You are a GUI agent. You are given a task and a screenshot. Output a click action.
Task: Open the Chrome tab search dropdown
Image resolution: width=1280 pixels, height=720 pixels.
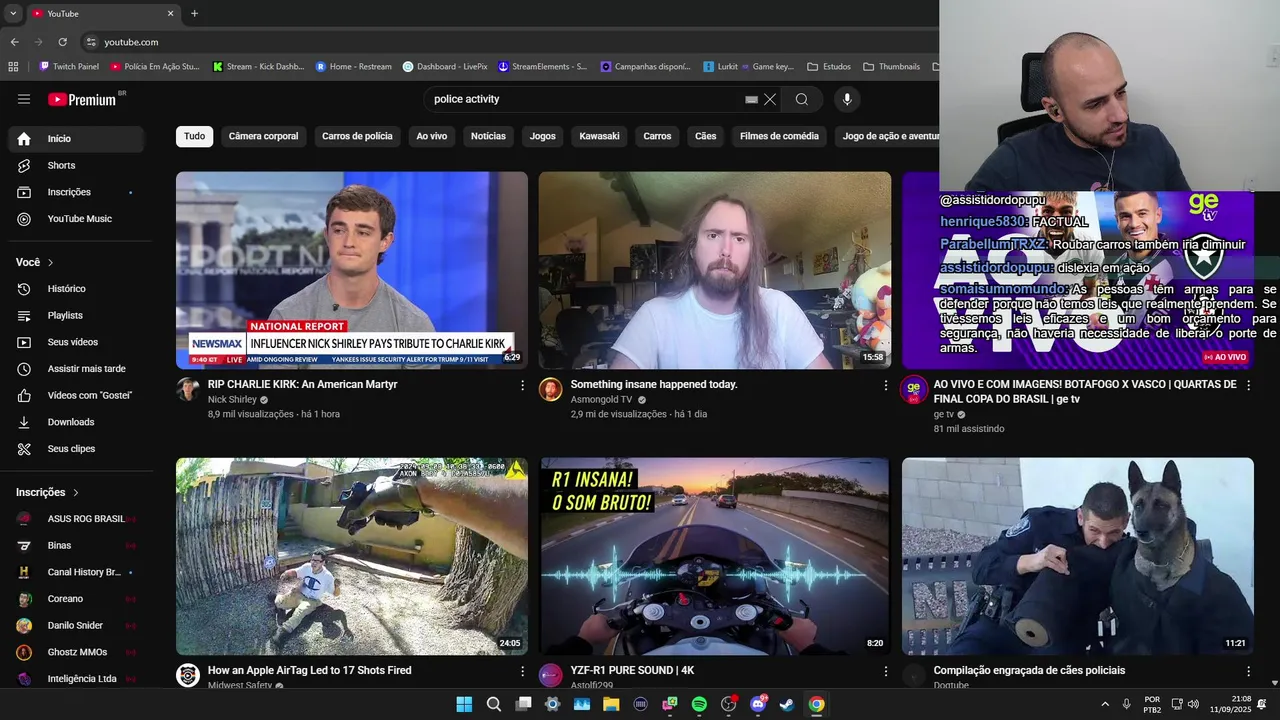(x=13, y=13)
